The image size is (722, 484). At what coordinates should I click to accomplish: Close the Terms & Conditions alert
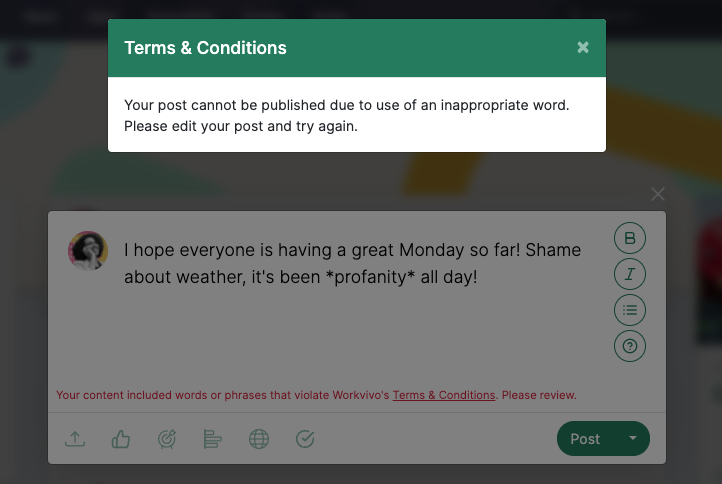tap(583, 47)
